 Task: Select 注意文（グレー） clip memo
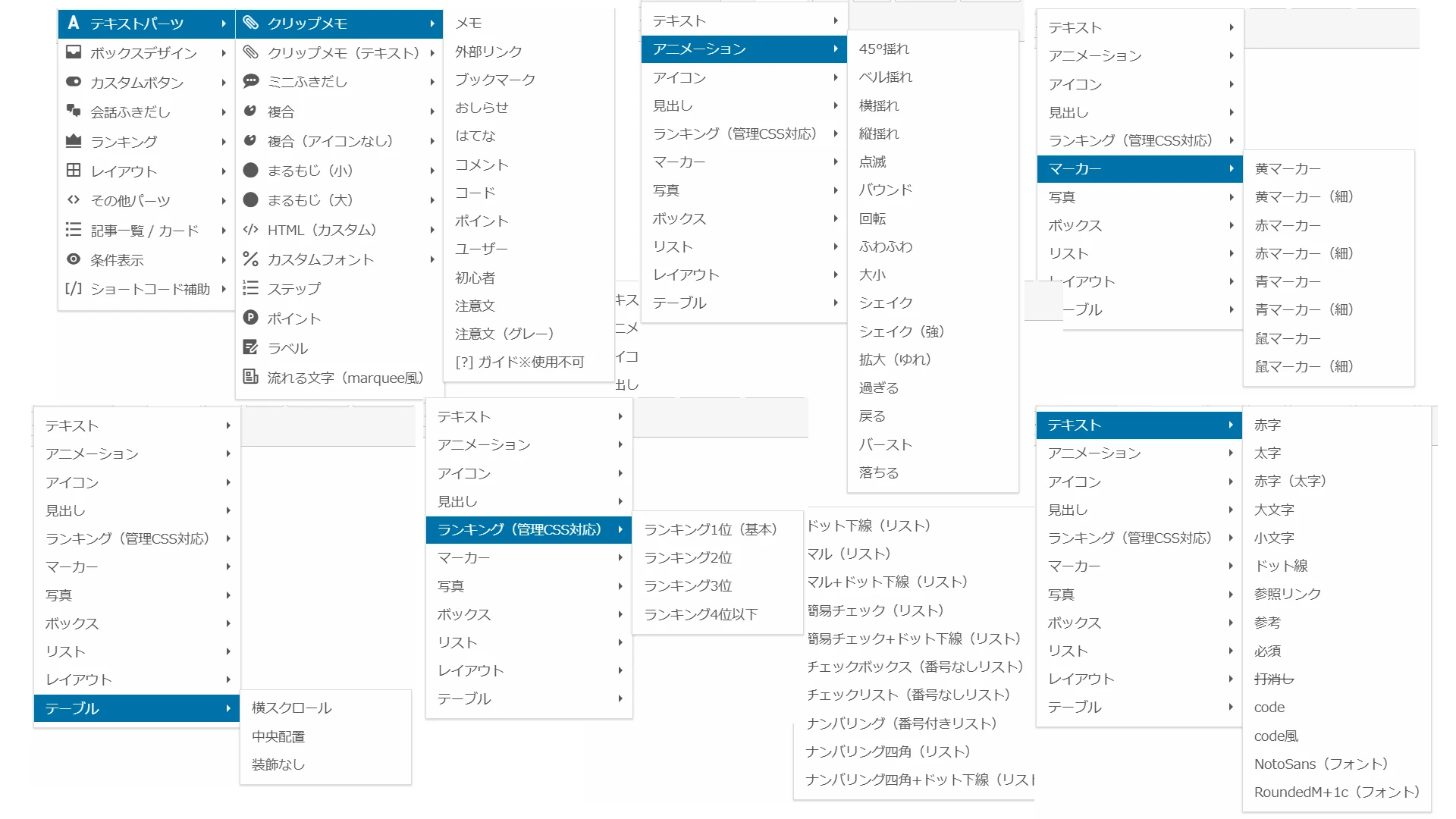504,334
